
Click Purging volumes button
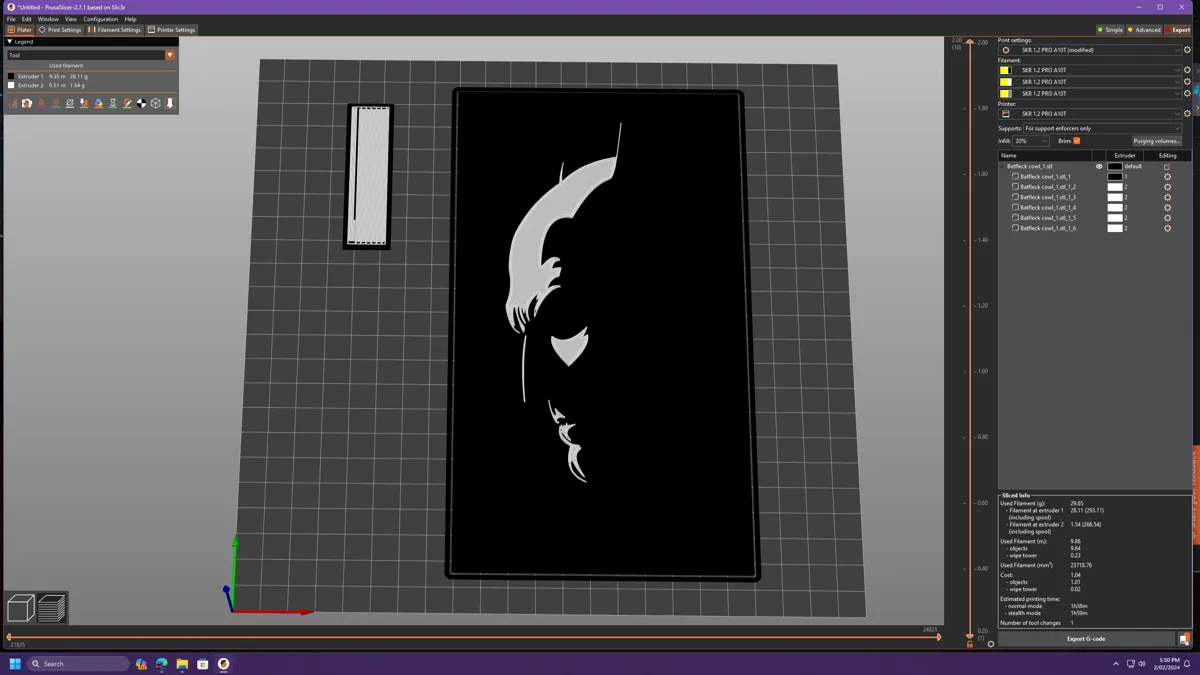pyautogui.click(x=1156, y=141)
